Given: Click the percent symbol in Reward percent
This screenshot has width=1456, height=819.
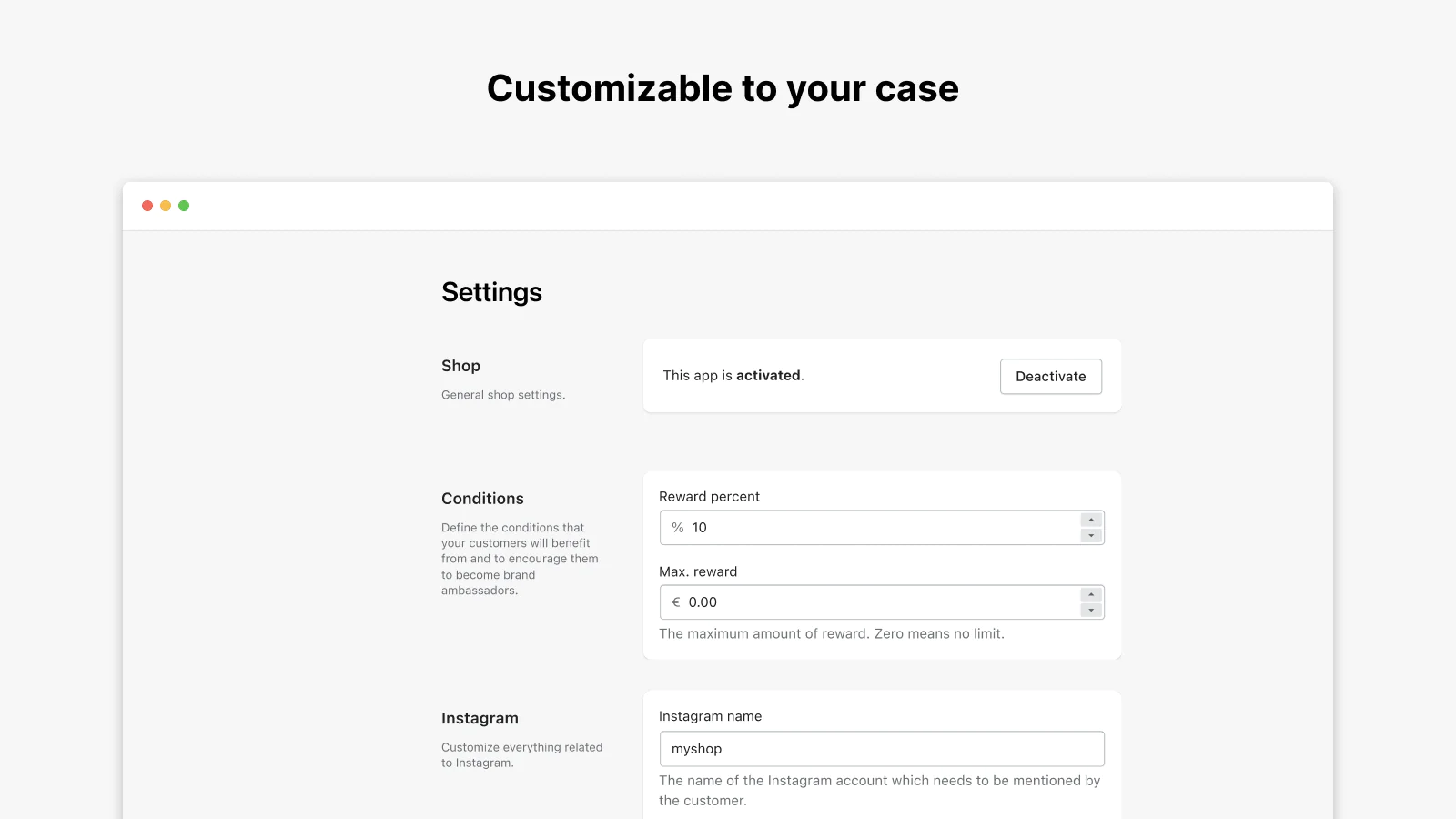Looking at the screenshot, I should click(678, 528).
